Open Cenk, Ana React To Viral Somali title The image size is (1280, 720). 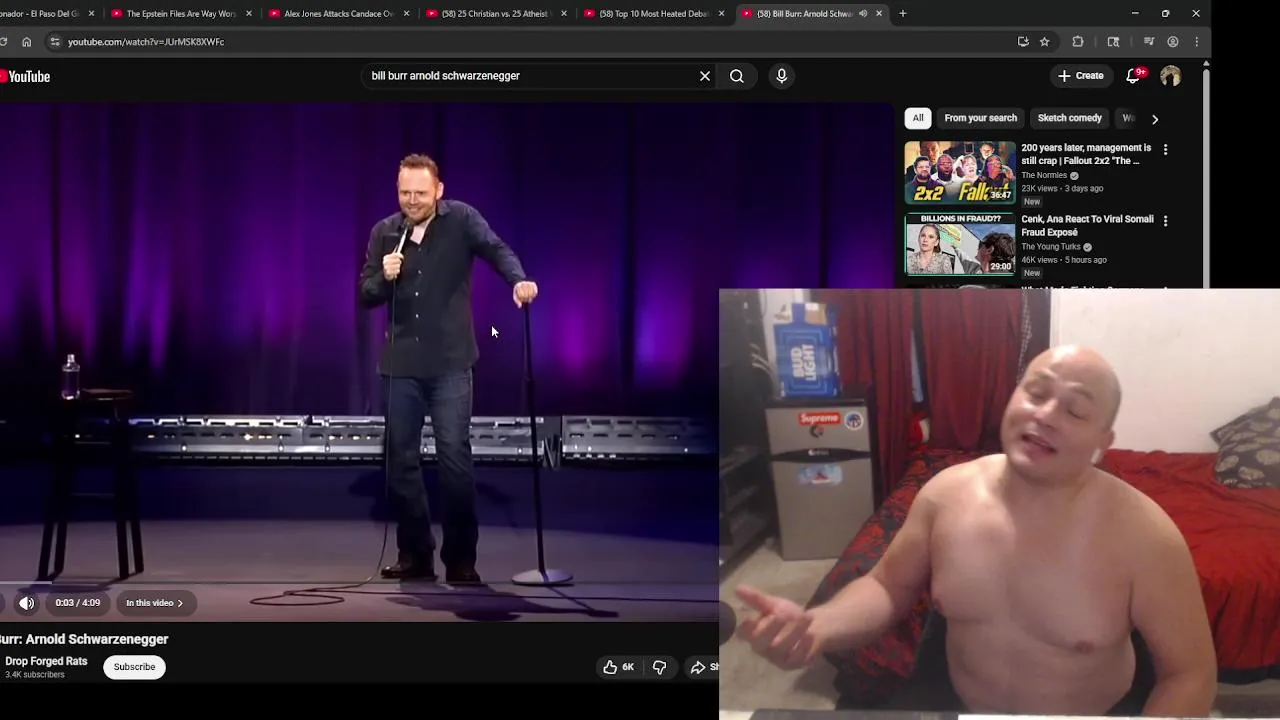click(1087, 225)
